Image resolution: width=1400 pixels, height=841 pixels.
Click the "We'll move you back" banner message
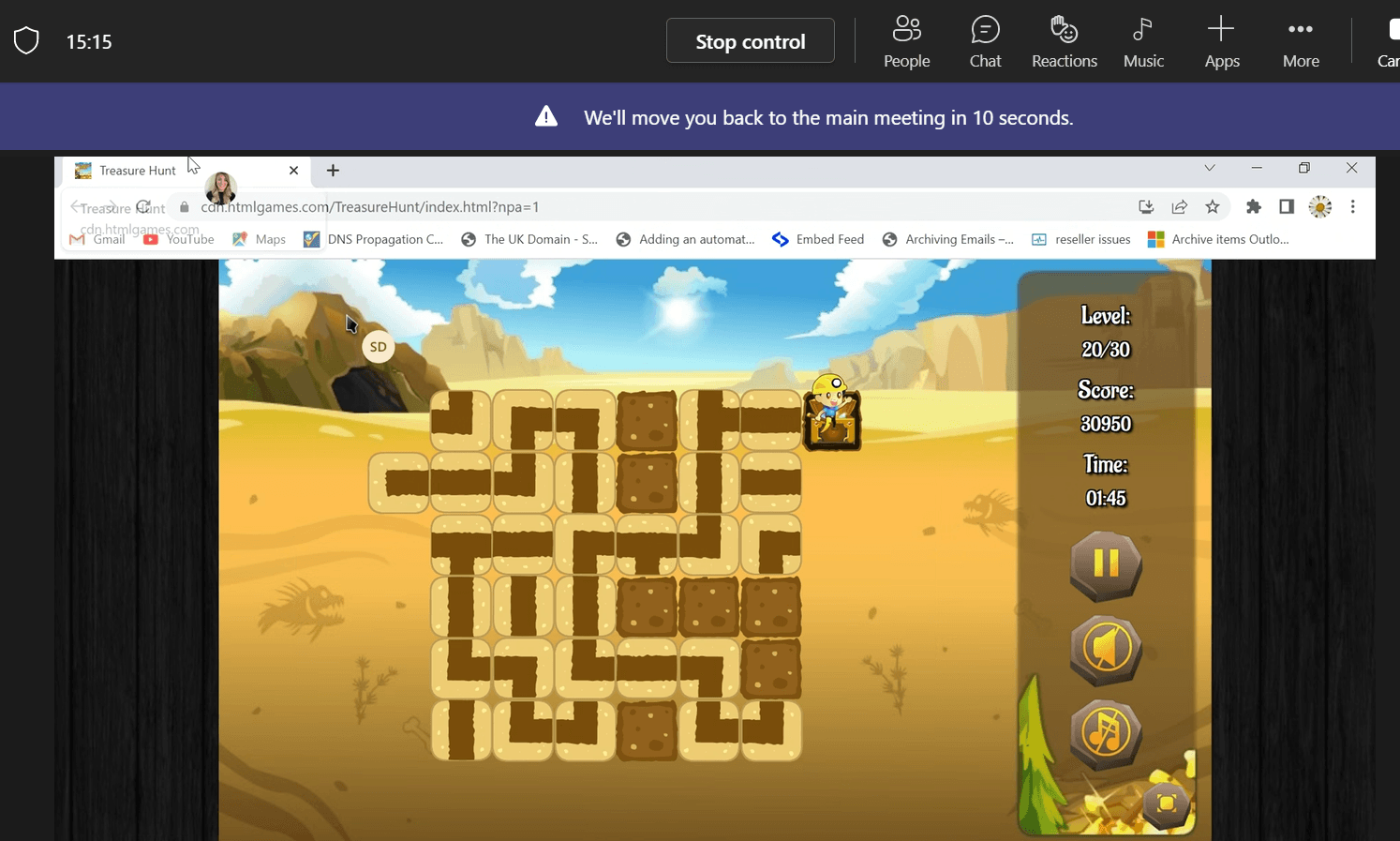pyautogui.click(x=828, y=118)
